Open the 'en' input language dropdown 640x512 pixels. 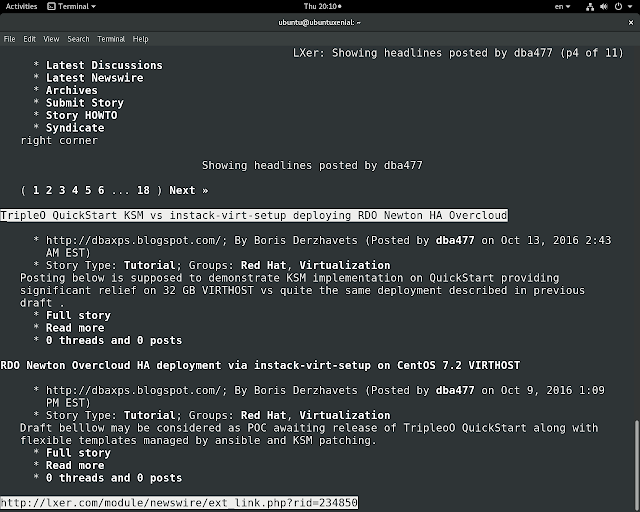(x=562, y=7)
